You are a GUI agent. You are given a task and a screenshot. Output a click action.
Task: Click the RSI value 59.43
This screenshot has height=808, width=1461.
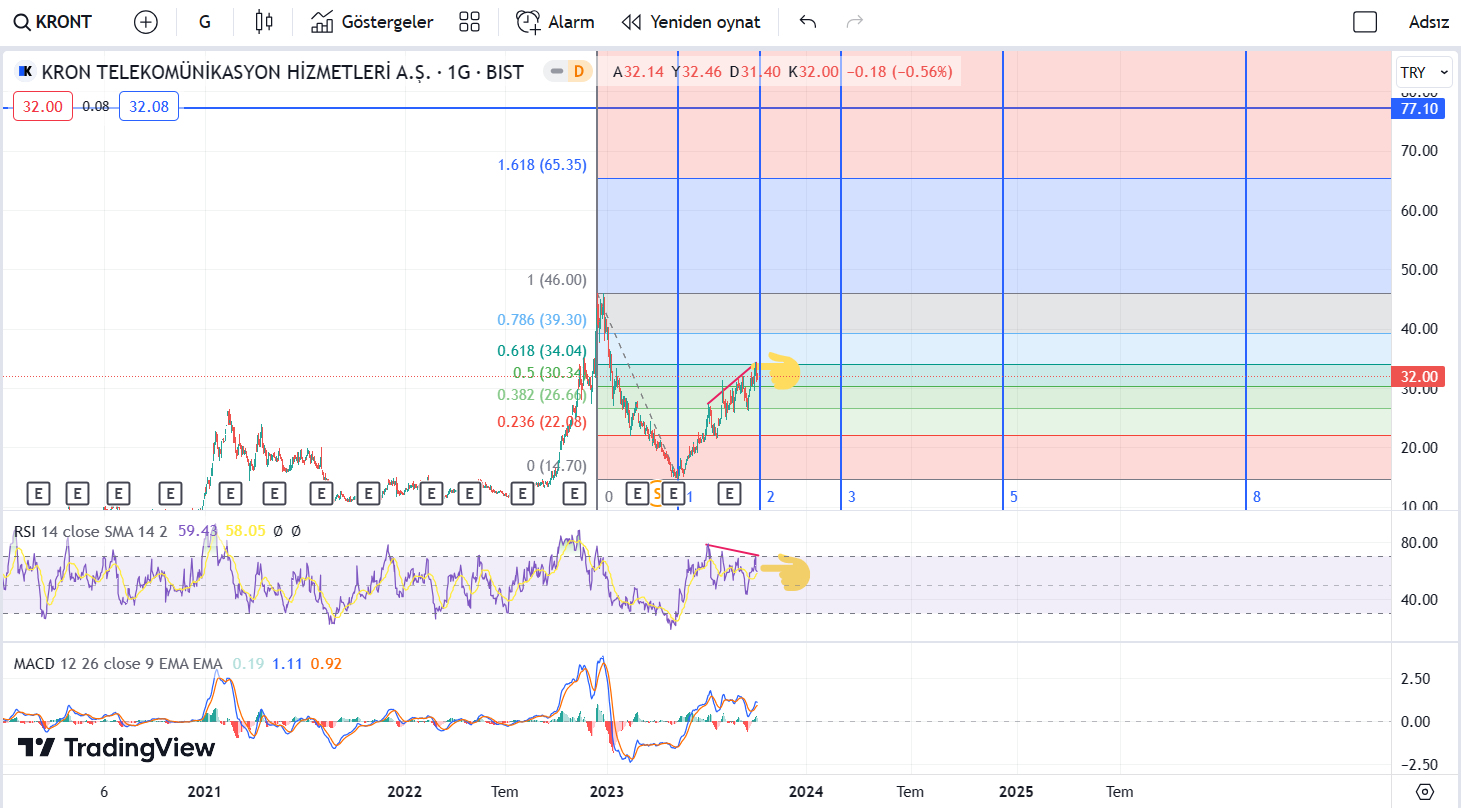tap(198, 531)
